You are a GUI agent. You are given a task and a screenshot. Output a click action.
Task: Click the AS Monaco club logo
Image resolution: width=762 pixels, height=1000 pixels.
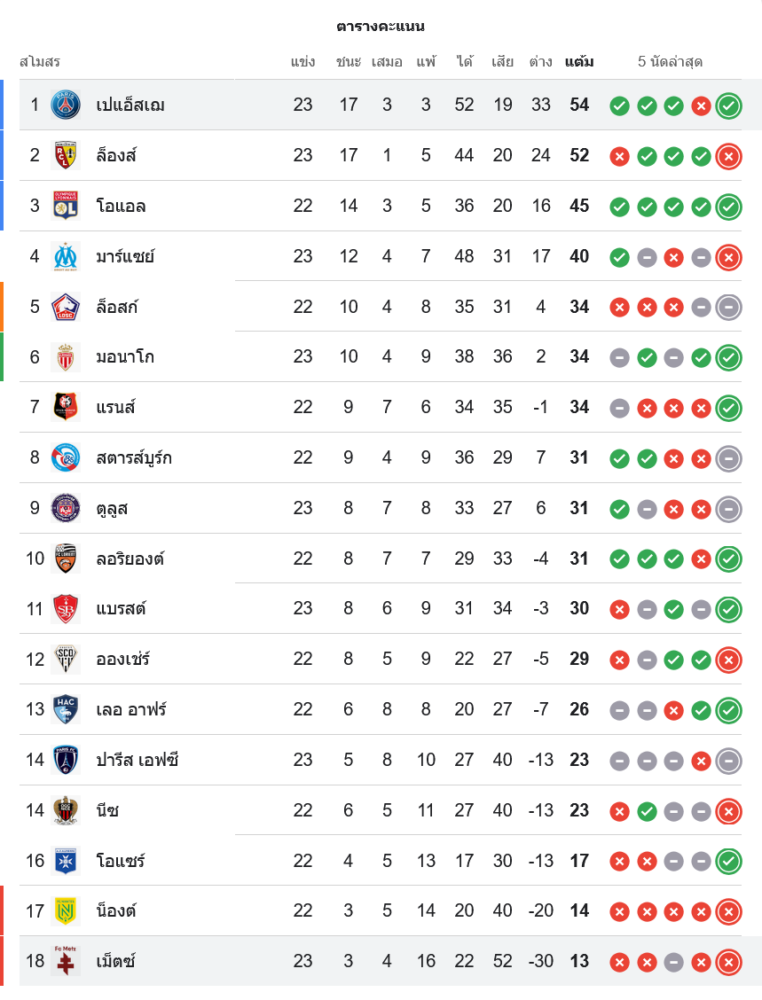point(66,357)
